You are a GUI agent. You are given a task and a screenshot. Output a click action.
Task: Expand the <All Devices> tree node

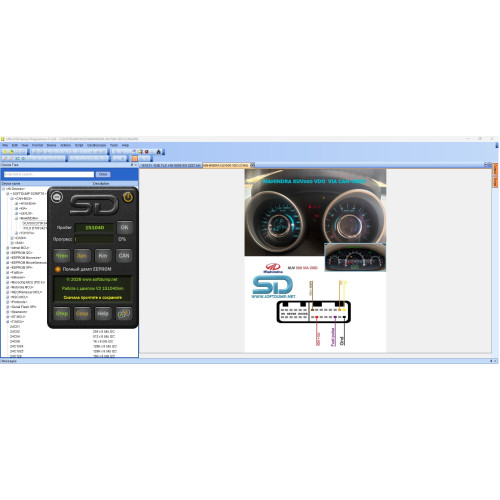coord(3,189)
